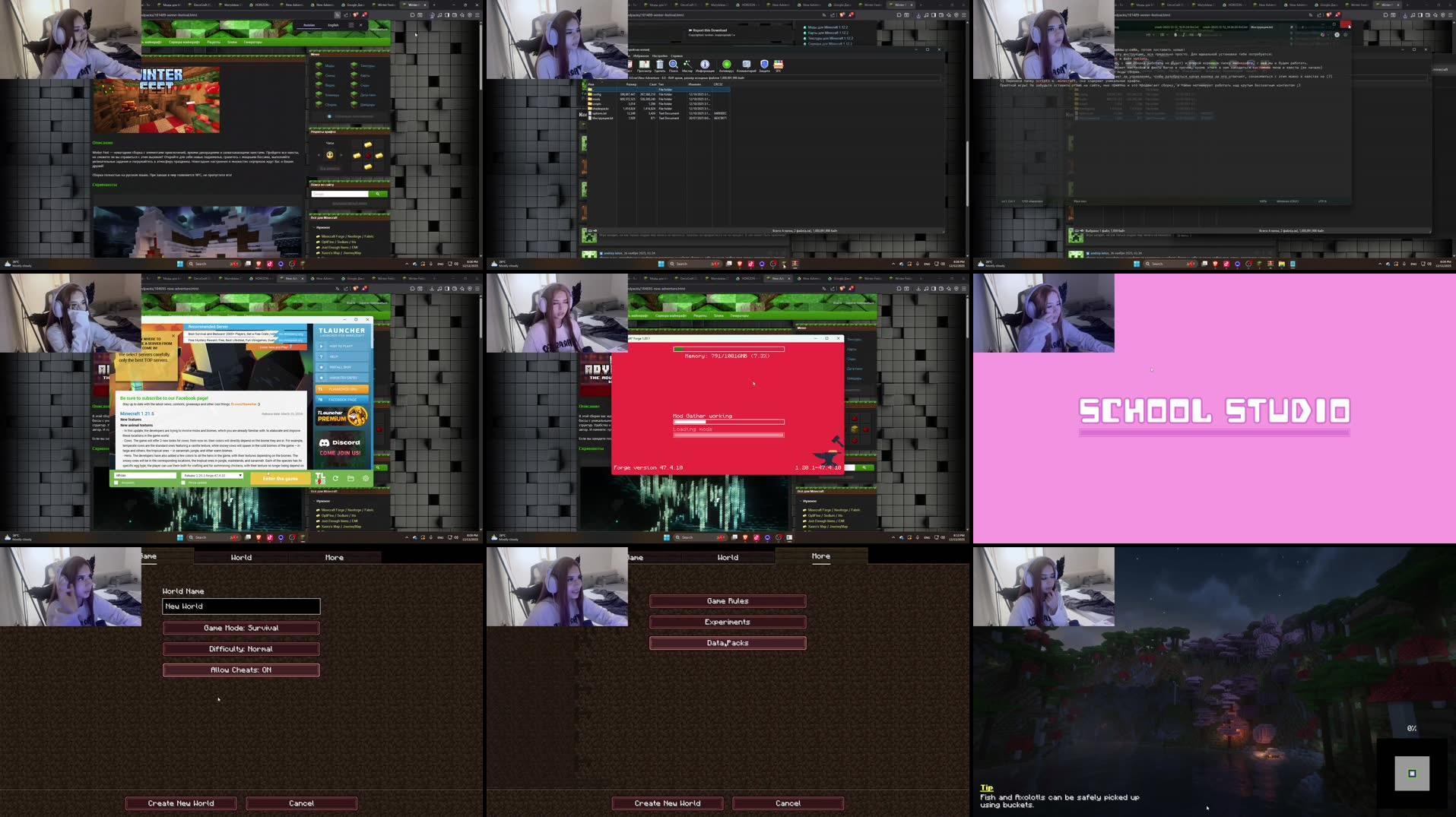This screenshot has height=817, width=1456.
Task: Open the game directory via TLauncher folder icon
Action: 352,479
